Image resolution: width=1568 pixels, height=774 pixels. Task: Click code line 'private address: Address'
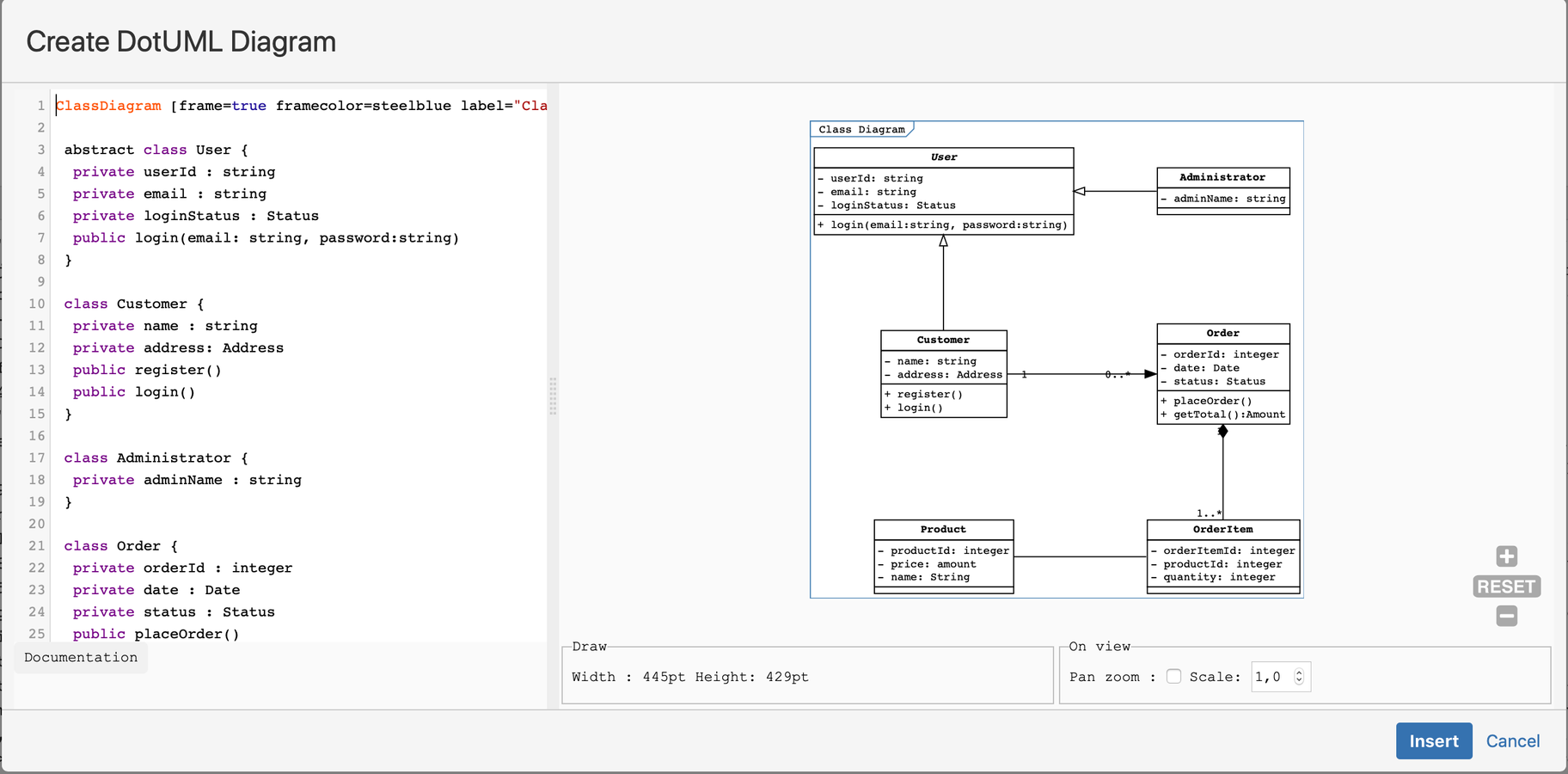[178, 347]
